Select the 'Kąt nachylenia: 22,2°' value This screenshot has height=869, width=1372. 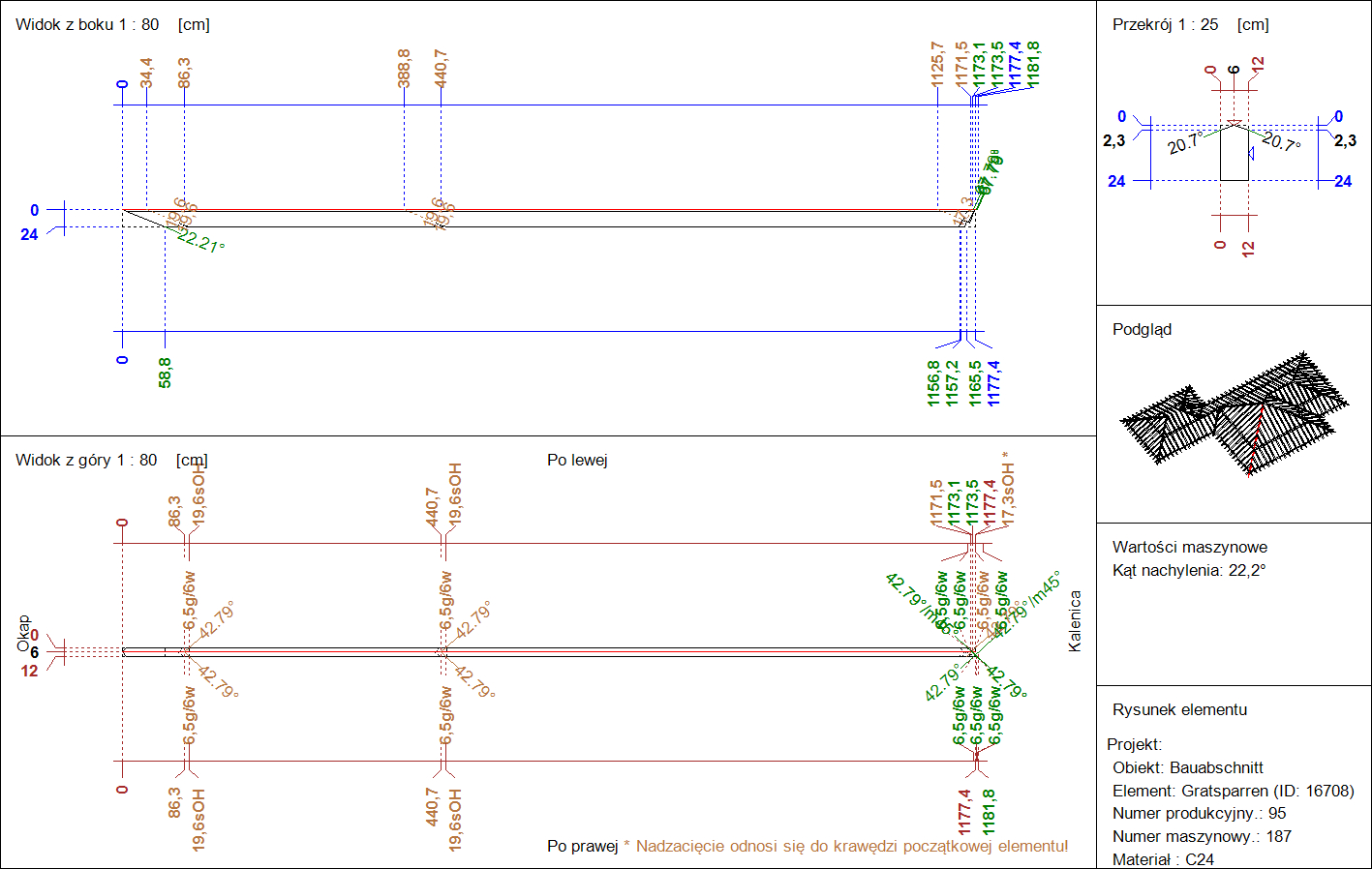click(1189, 570)
